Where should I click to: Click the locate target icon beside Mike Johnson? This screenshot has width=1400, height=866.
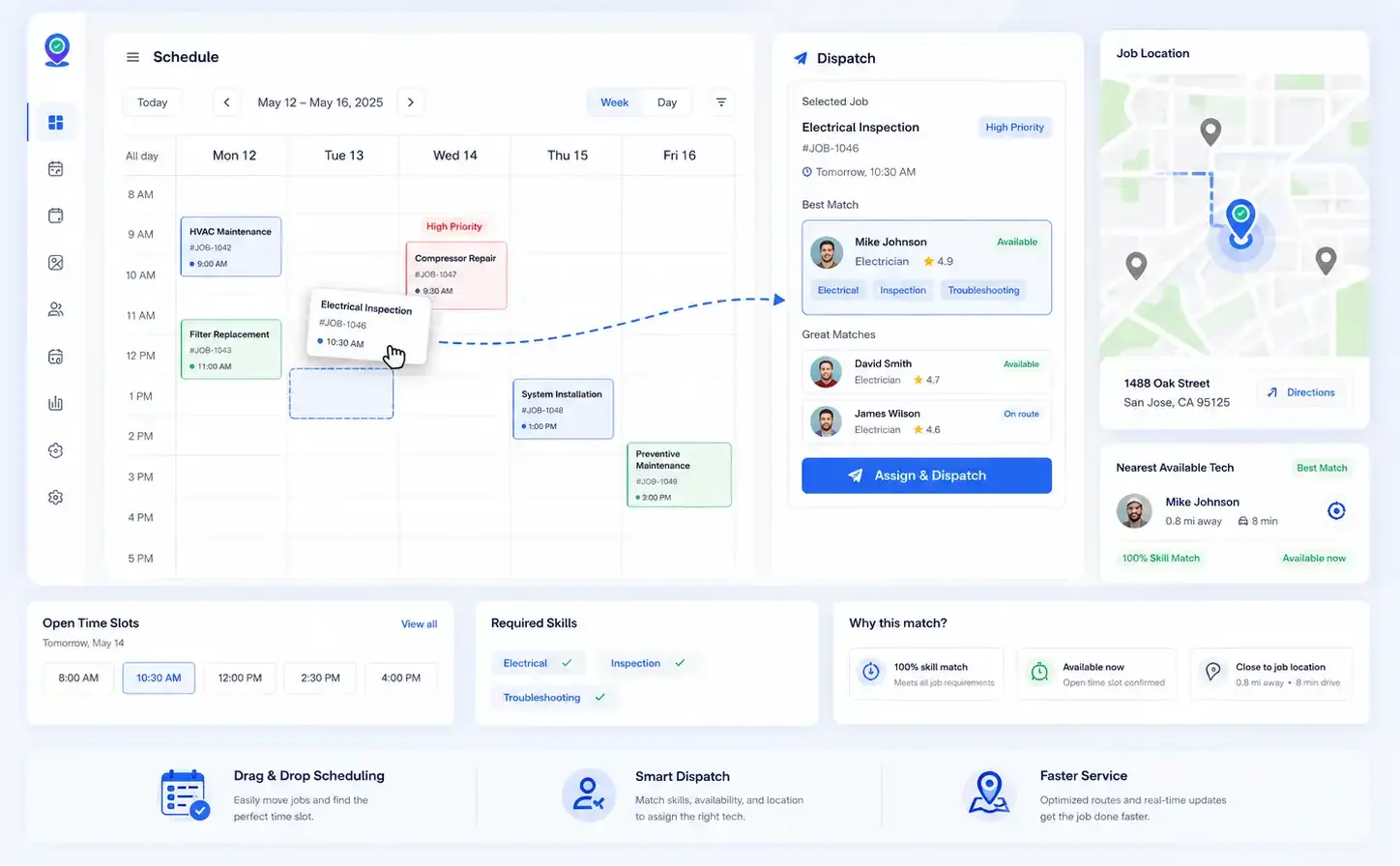coord(1336,510)
